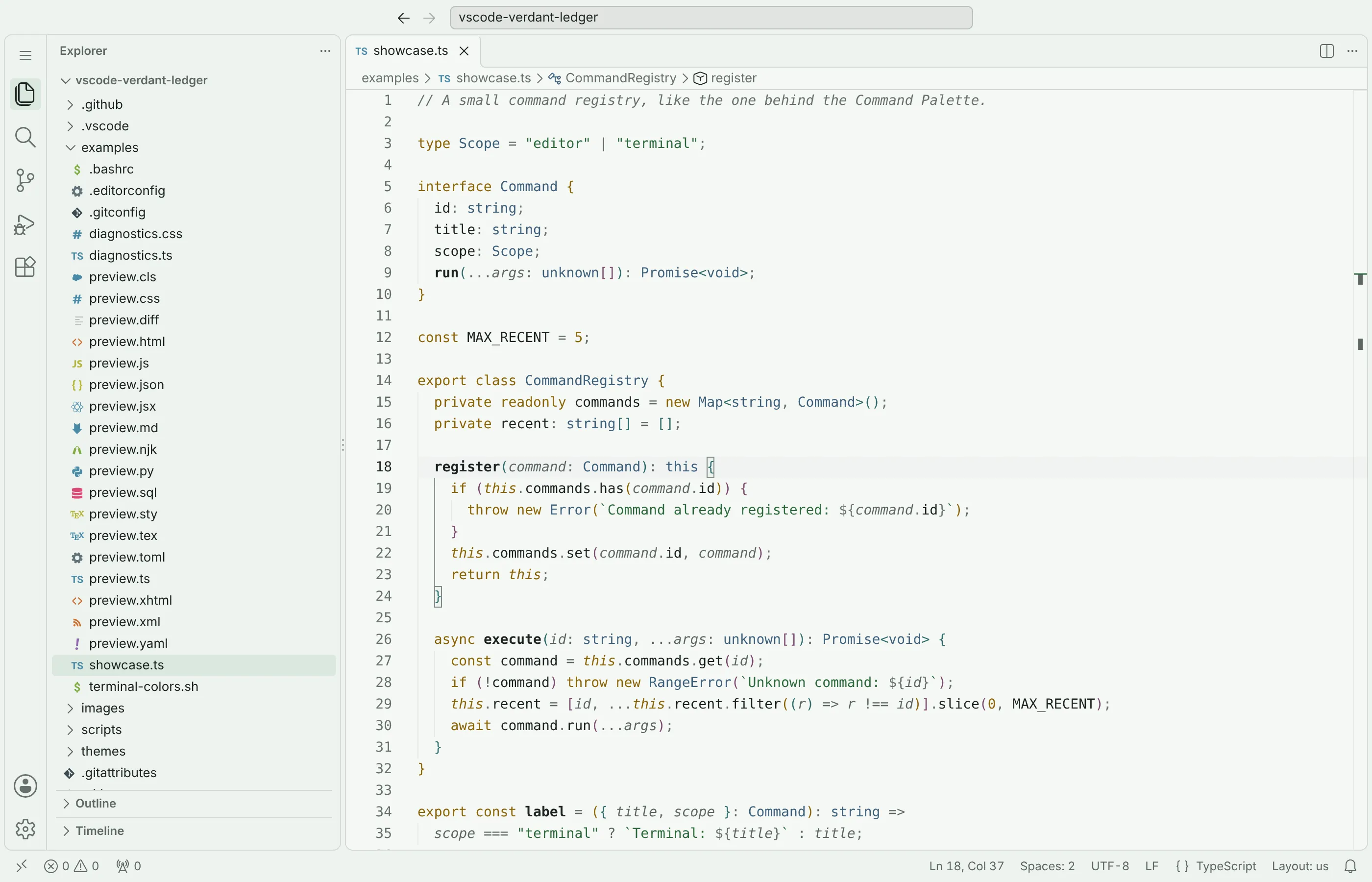Click the CommandRegistry breadcrumb

(612, 78)
